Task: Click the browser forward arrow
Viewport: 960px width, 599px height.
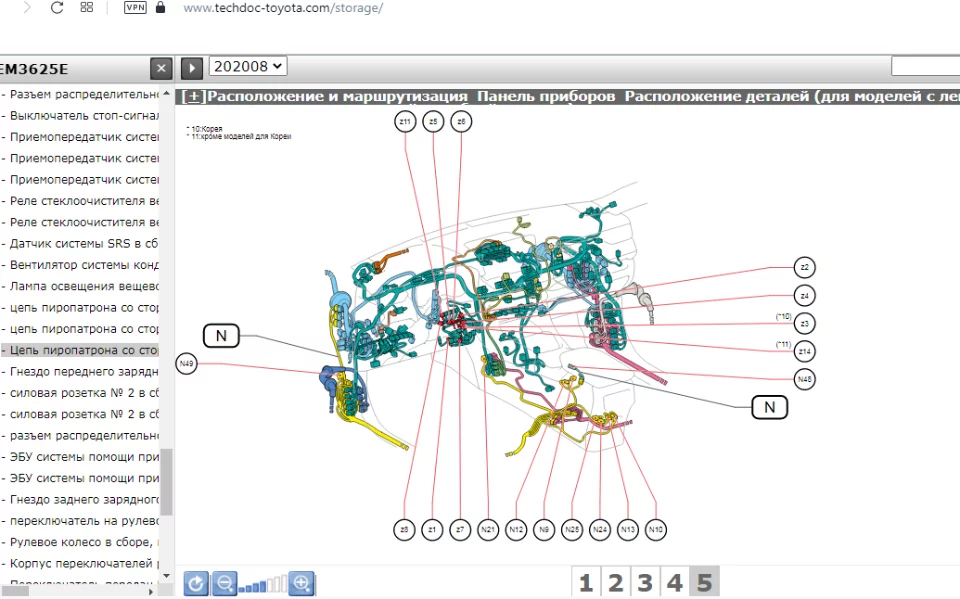Action: tap(27, 8)
